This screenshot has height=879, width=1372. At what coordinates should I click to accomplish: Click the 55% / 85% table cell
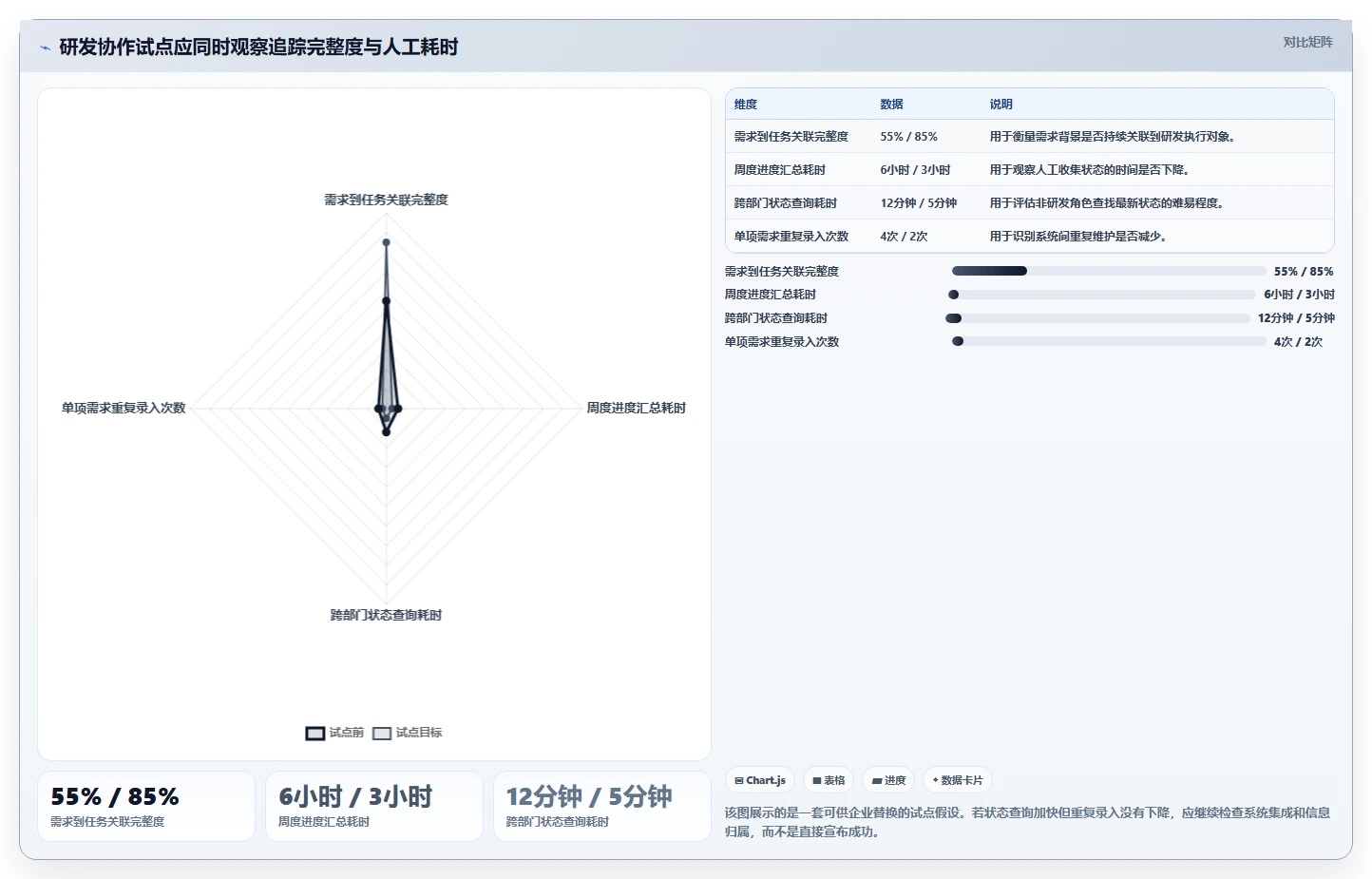click(908, 137)
